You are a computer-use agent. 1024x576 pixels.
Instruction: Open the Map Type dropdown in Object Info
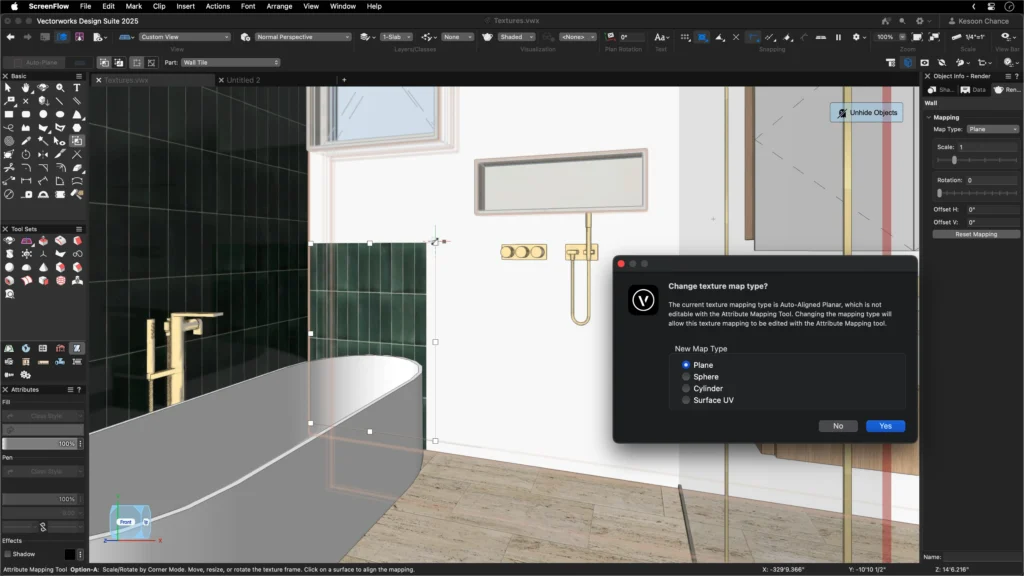pos(992,129)
